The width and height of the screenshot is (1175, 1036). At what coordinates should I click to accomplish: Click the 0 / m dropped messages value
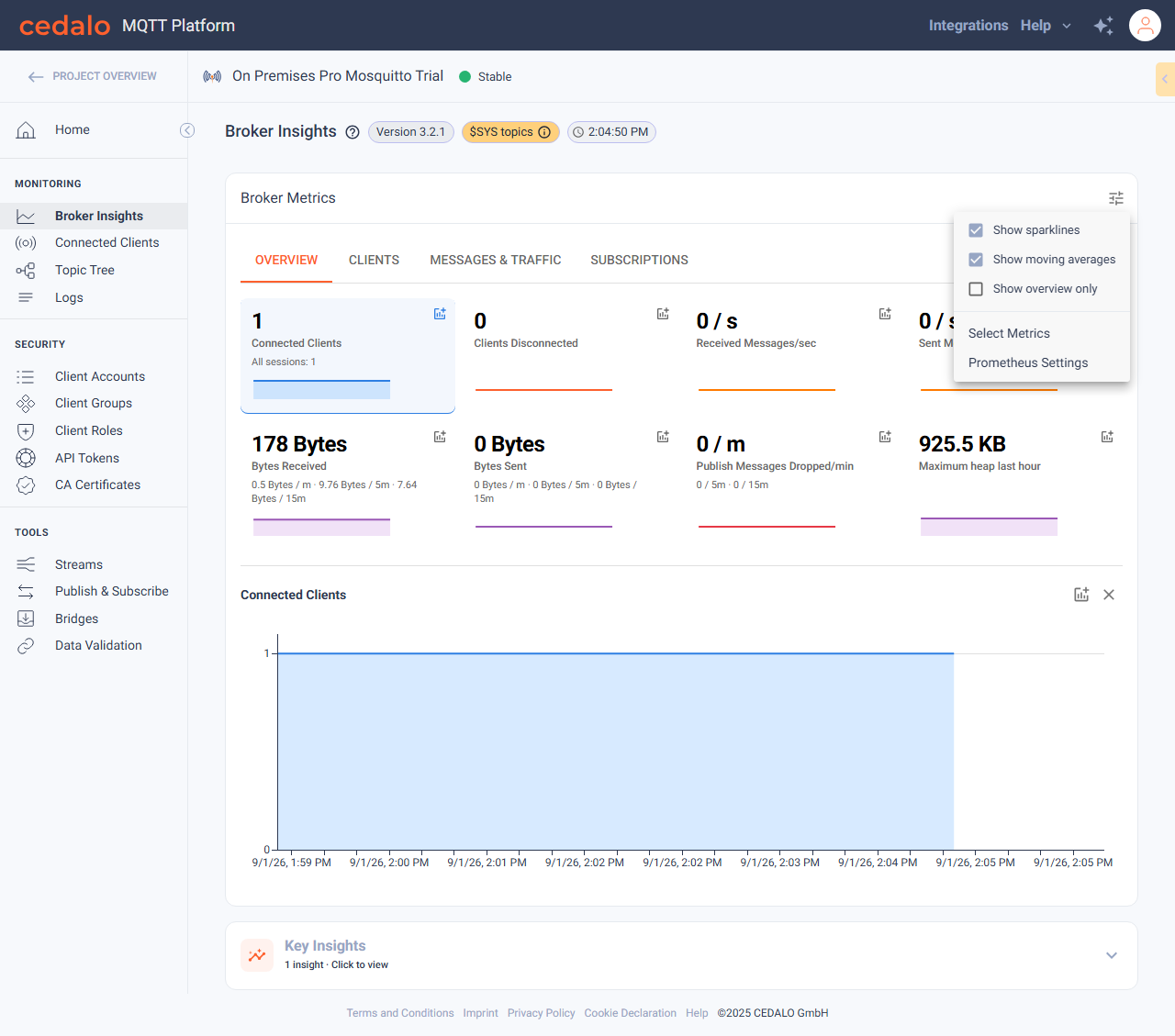pos(721,444)
